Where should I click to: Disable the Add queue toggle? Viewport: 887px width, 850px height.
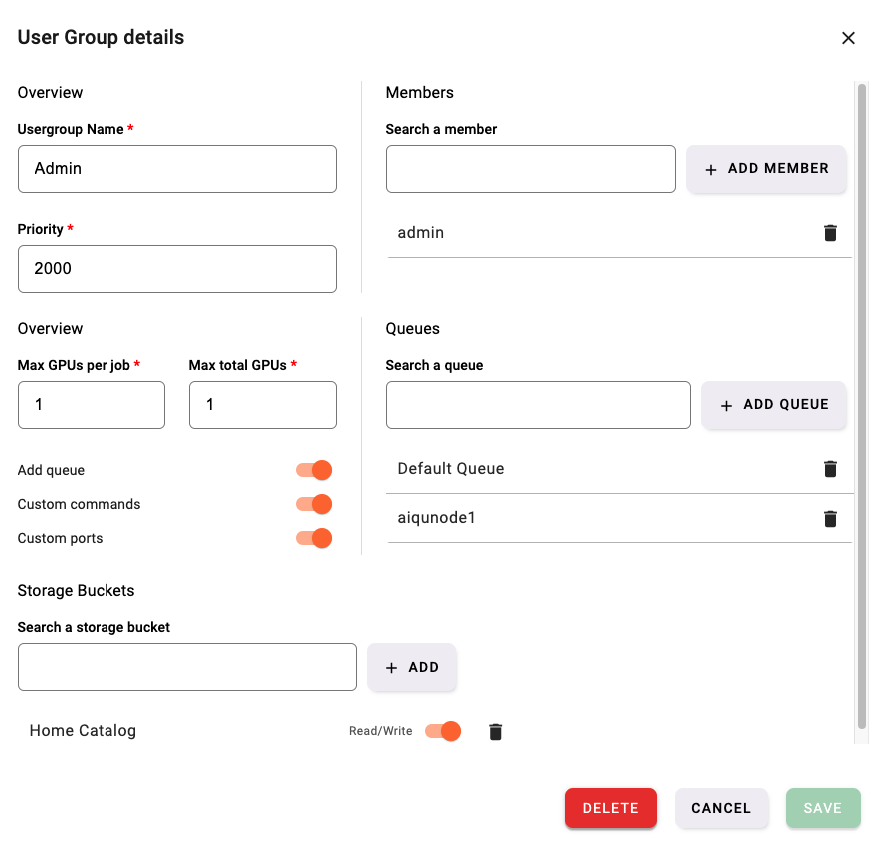click(x=314, y=470)
